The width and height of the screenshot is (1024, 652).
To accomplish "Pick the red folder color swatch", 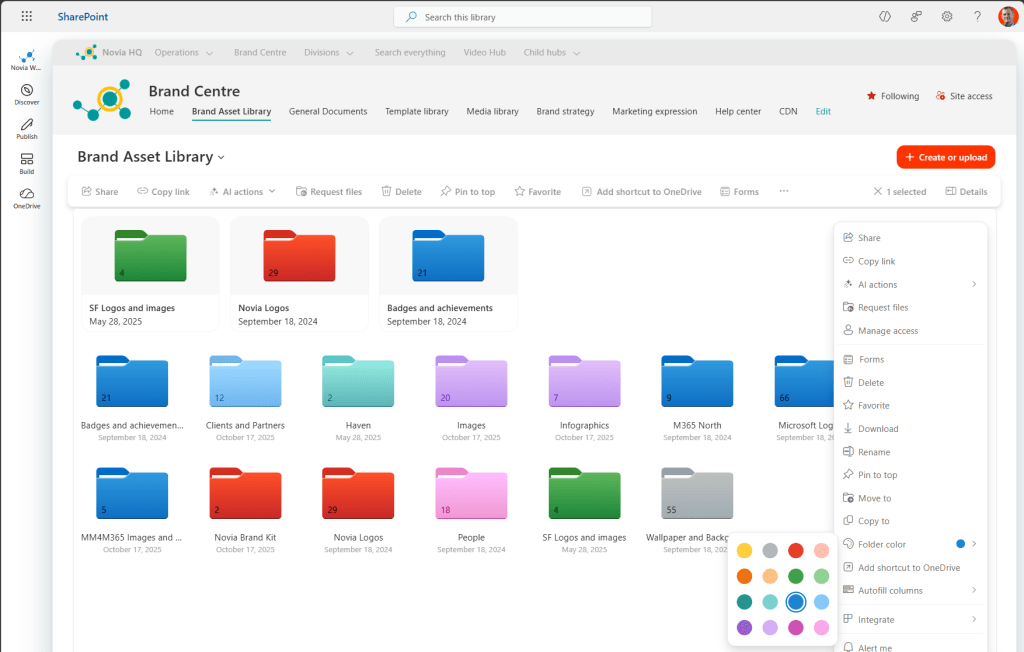I will point(796,550).
